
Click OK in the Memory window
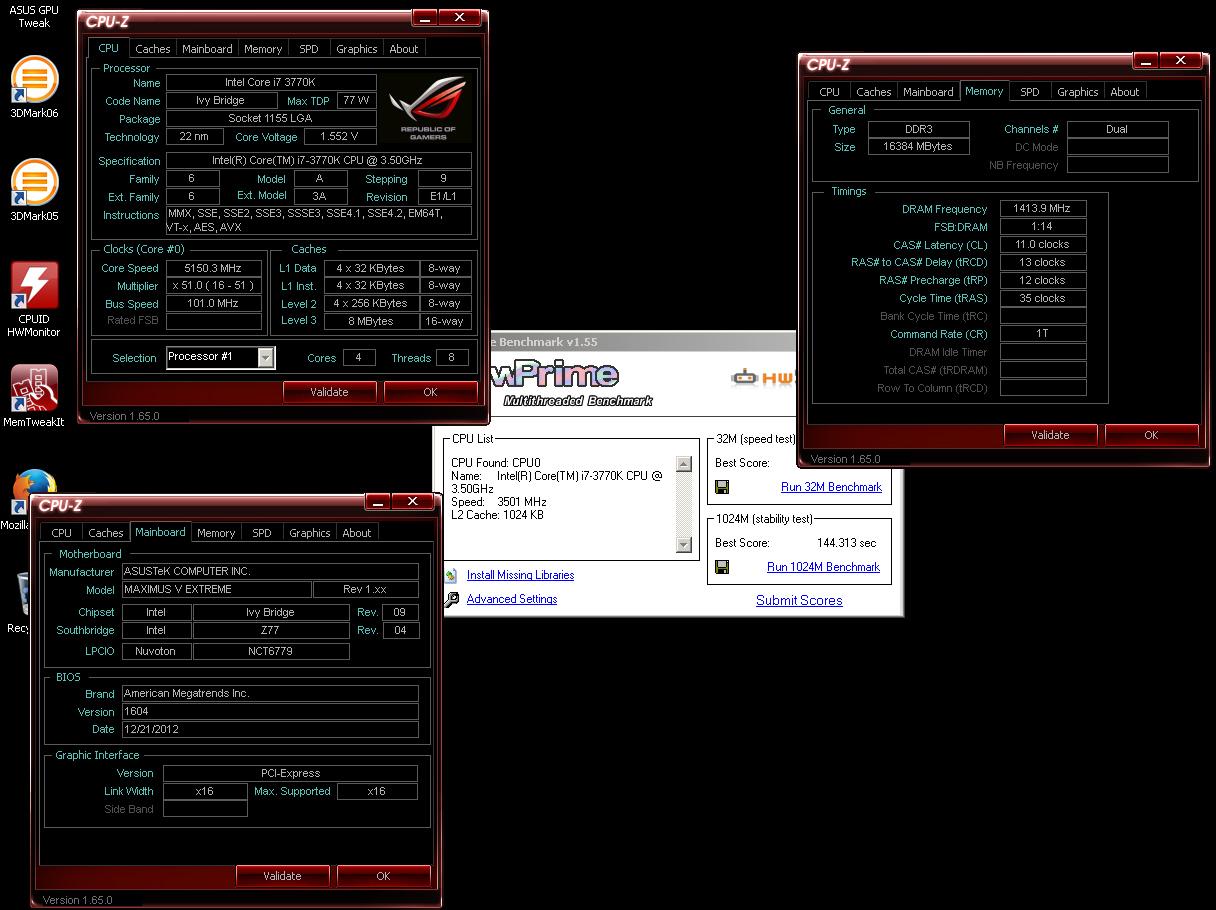coord(1151,435)
